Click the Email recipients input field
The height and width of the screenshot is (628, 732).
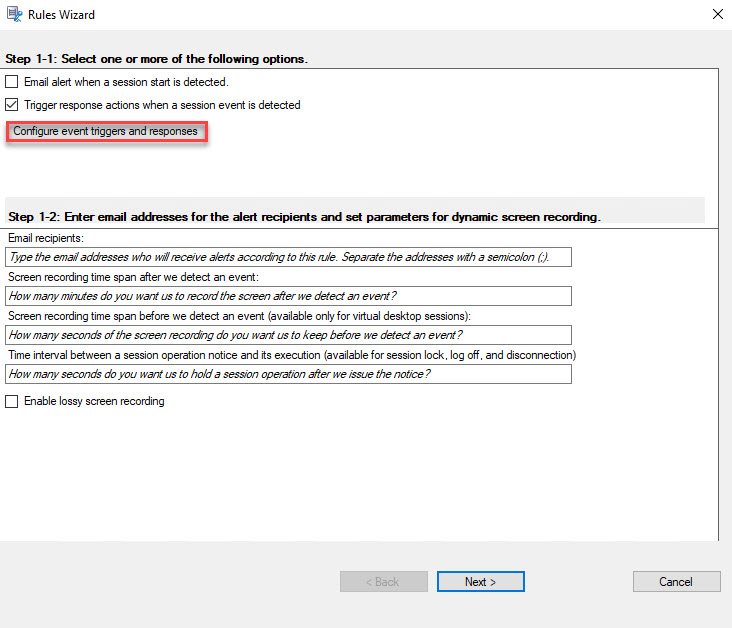(289, 257)
